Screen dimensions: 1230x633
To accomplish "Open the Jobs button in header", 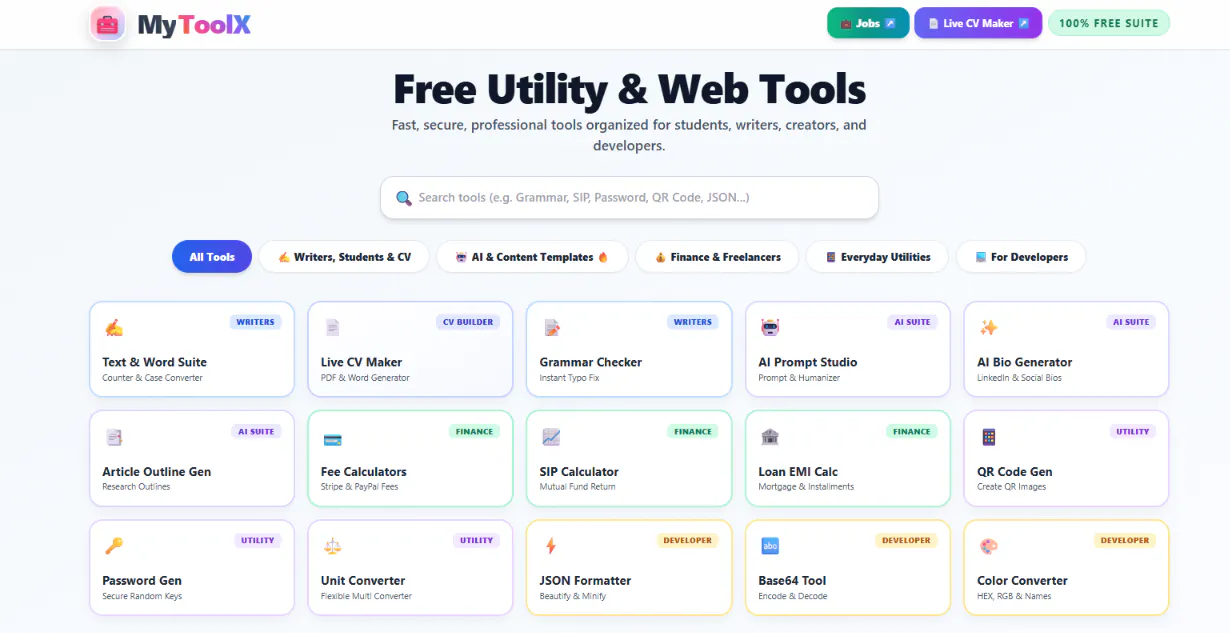I will click(x=868, y=23).
